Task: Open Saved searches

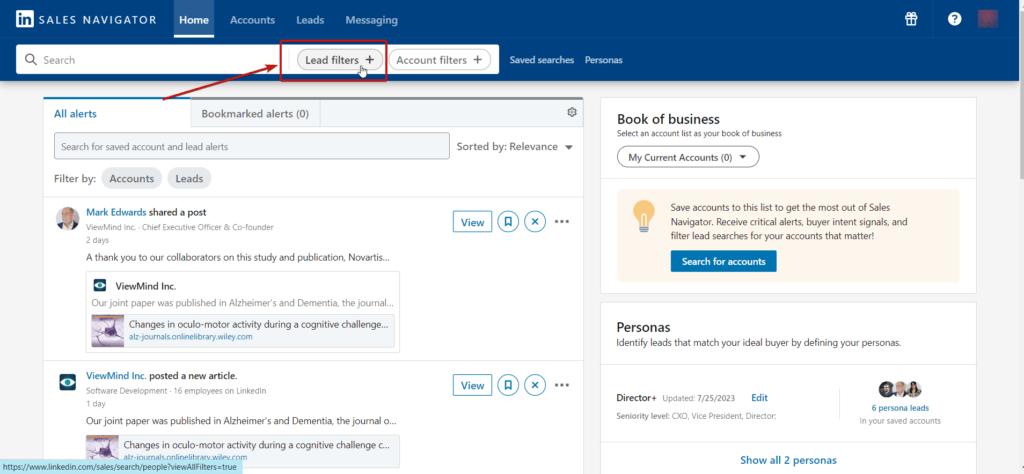Action: click(x=541, y=60)
